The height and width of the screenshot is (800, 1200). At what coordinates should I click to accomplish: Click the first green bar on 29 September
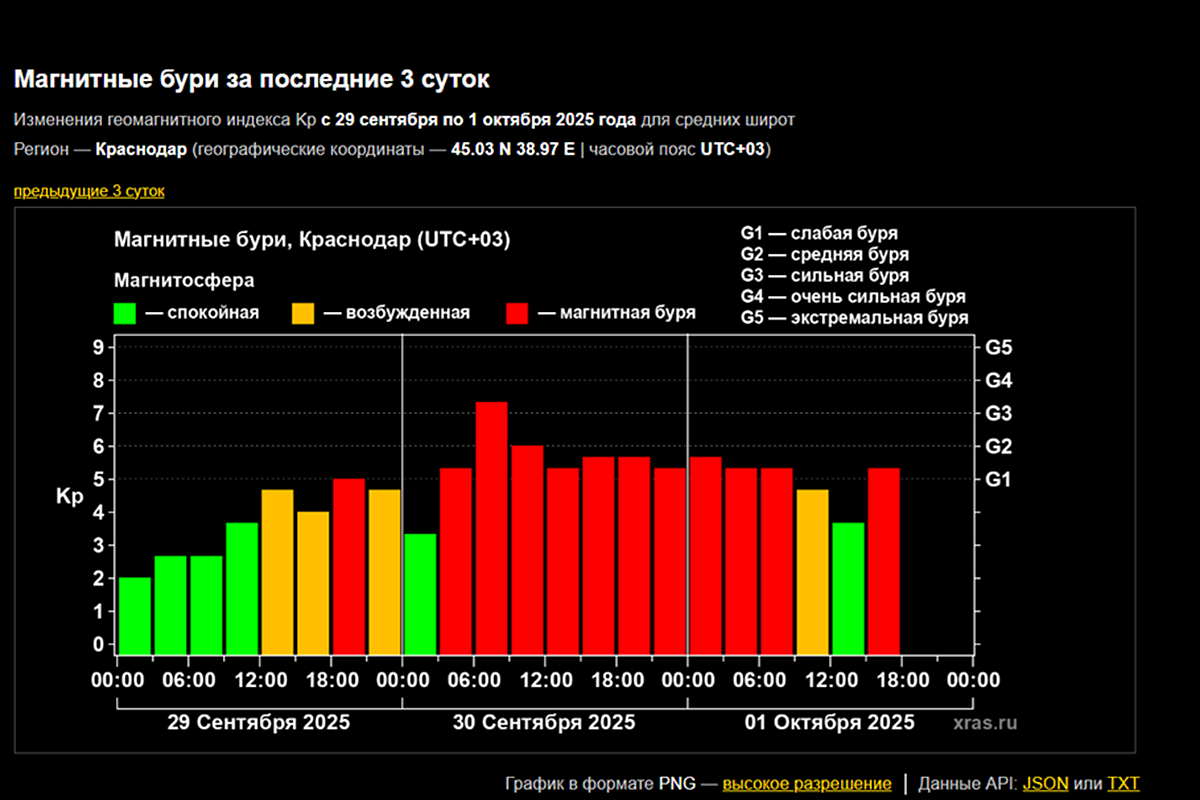pyautogui.click(x=135, y=616)
